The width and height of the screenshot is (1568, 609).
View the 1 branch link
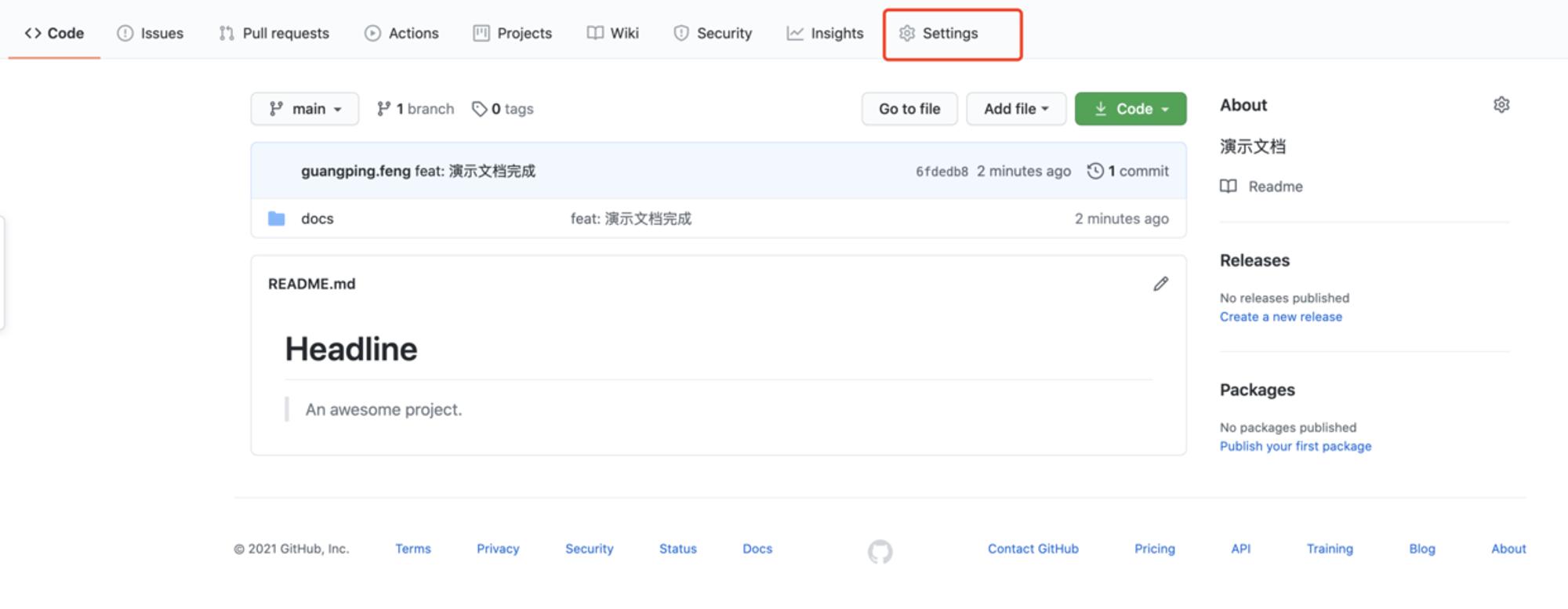[416, 109]
